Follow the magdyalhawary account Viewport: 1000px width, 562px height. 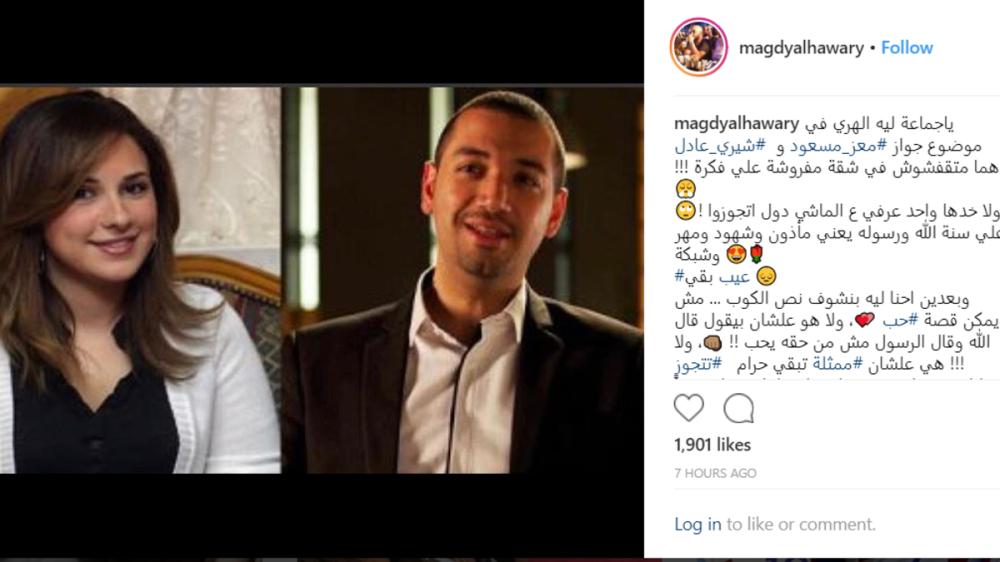(x=907, y=48)
